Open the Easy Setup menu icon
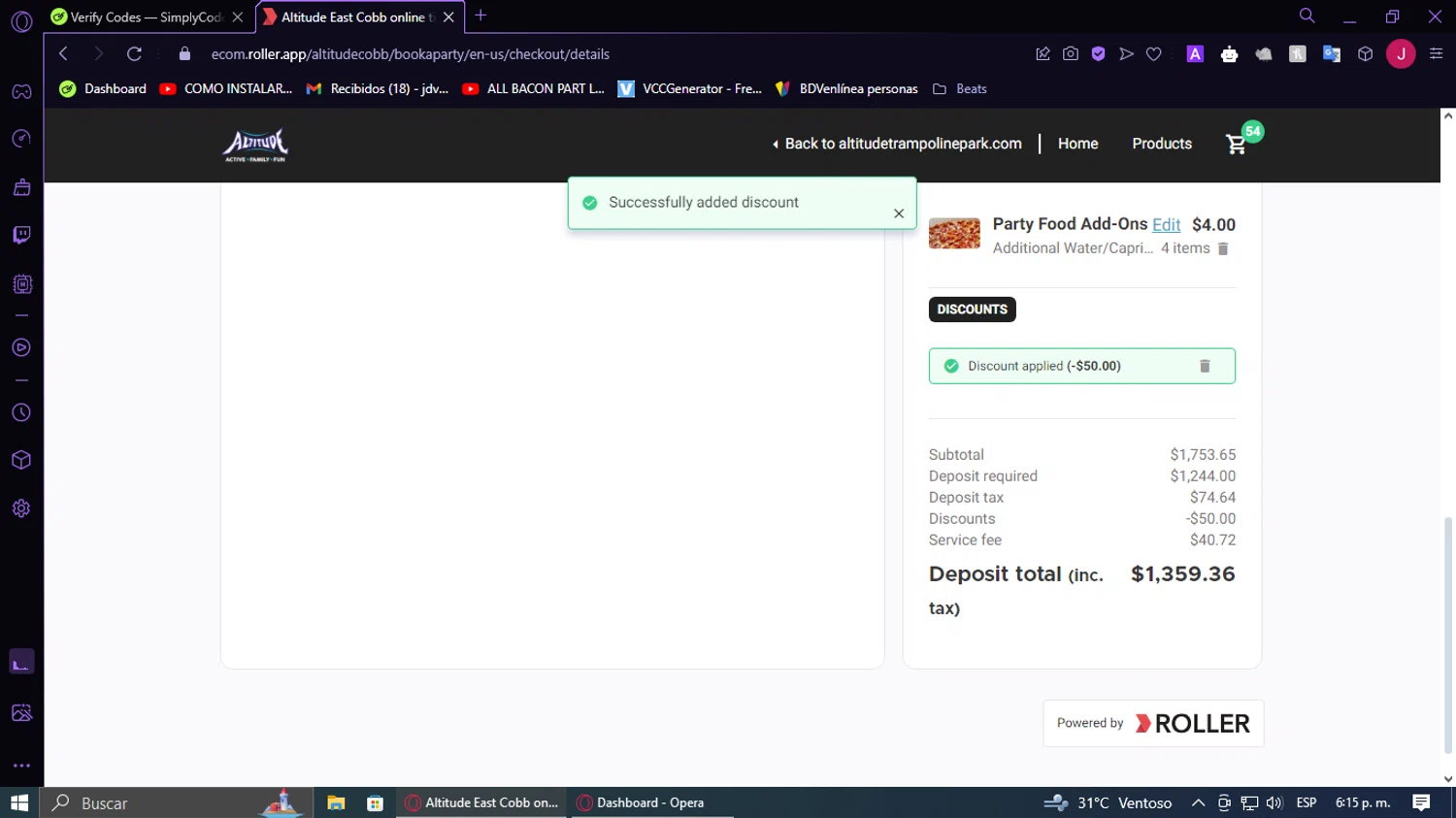 click(1437, 54)
